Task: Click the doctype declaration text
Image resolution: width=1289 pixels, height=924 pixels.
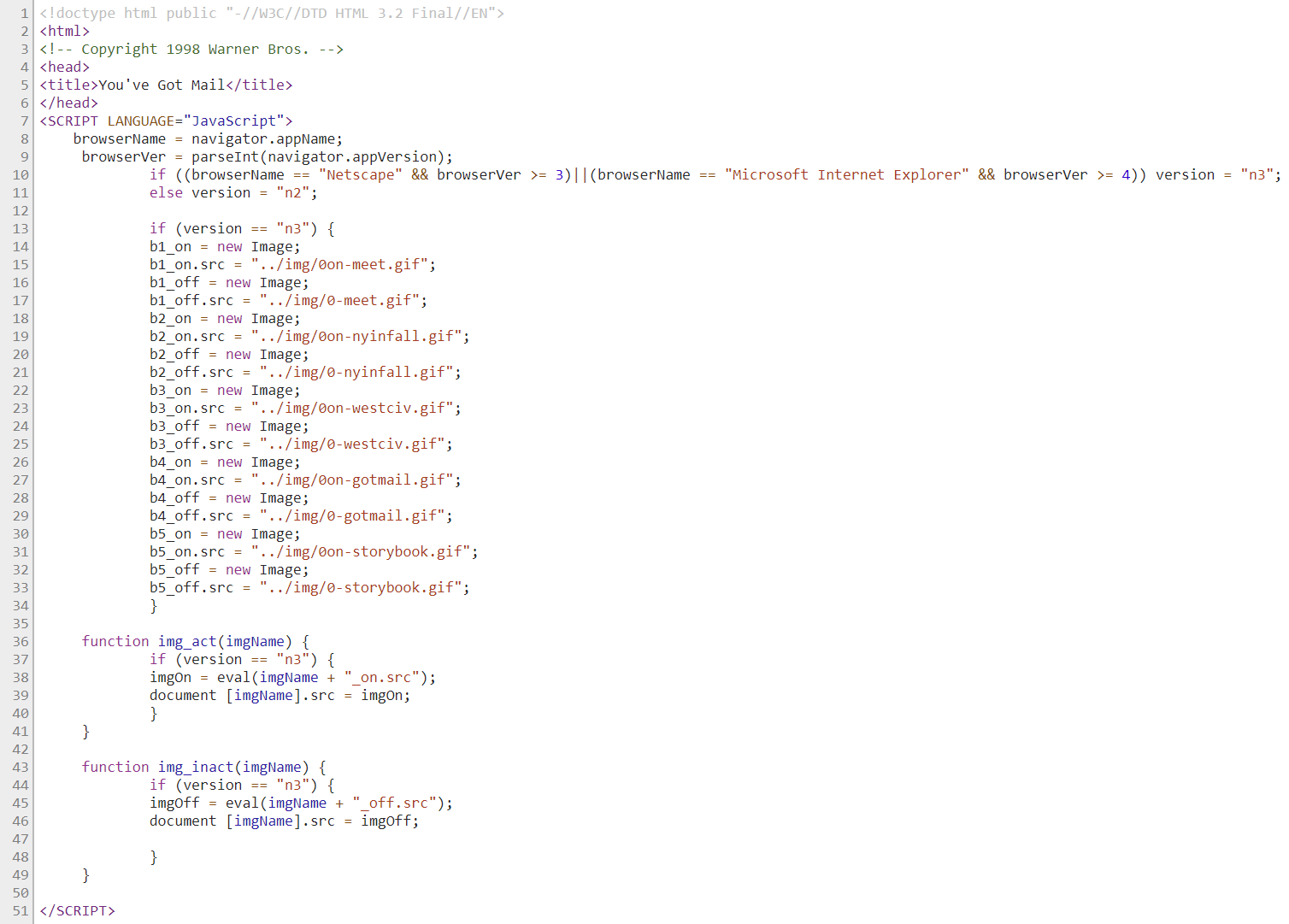Action: pos(272,13)
